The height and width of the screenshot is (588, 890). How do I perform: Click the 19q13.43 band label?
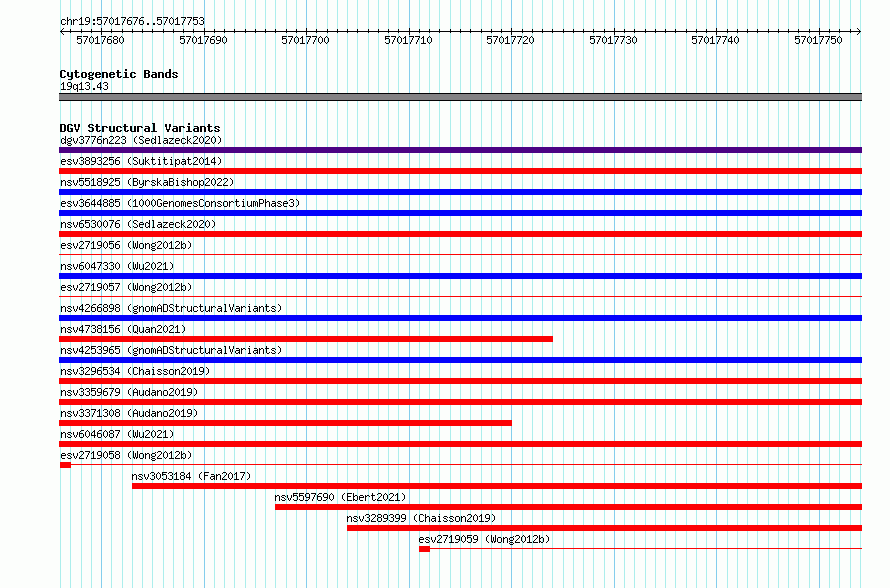84,86
